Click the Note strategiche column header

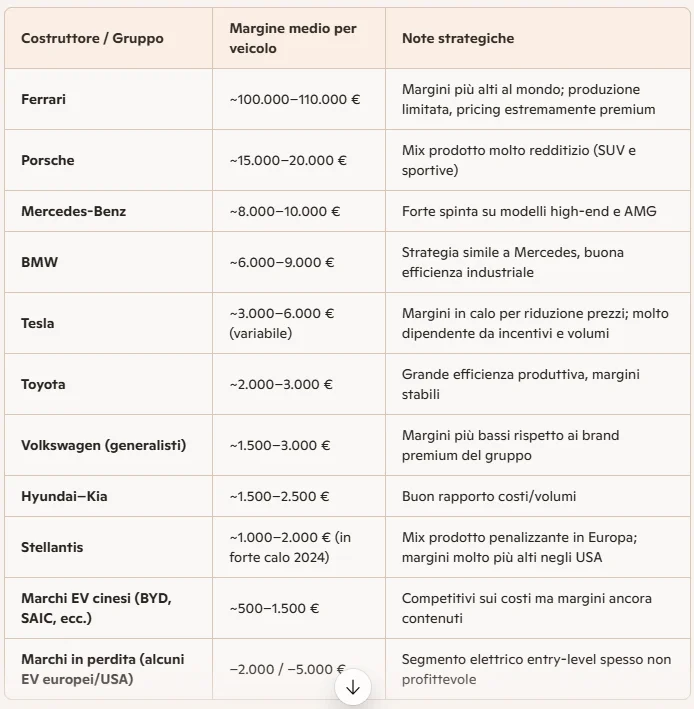click(458, 38)
